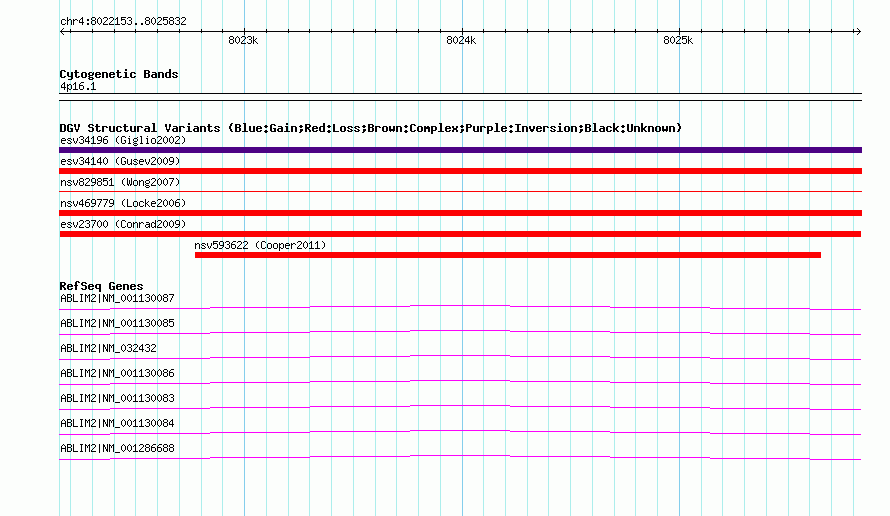Click the ABLIM2|NM_001130087 gene label

pyautogui.click(x=117, y=299)
